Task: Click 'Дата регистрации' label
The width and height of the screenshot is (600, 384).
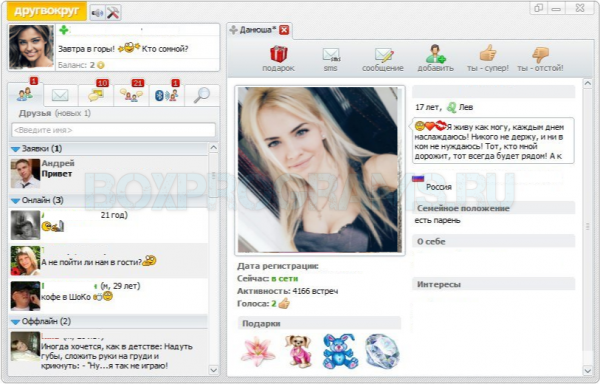Action: click(277, 266)
